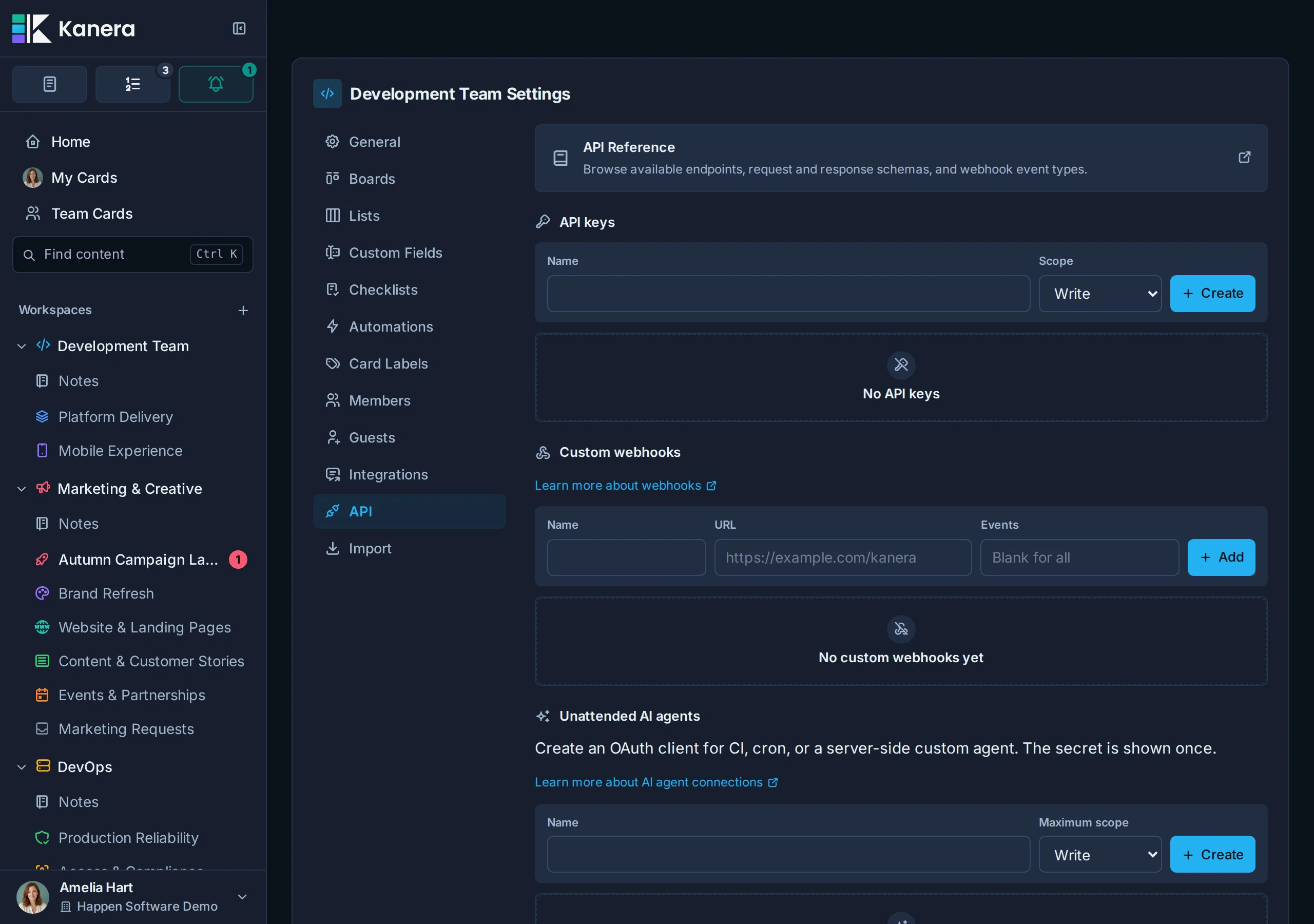Click Create for unattended AI agent
The image size is (1314, 924).
click(x=1212, y=854)
